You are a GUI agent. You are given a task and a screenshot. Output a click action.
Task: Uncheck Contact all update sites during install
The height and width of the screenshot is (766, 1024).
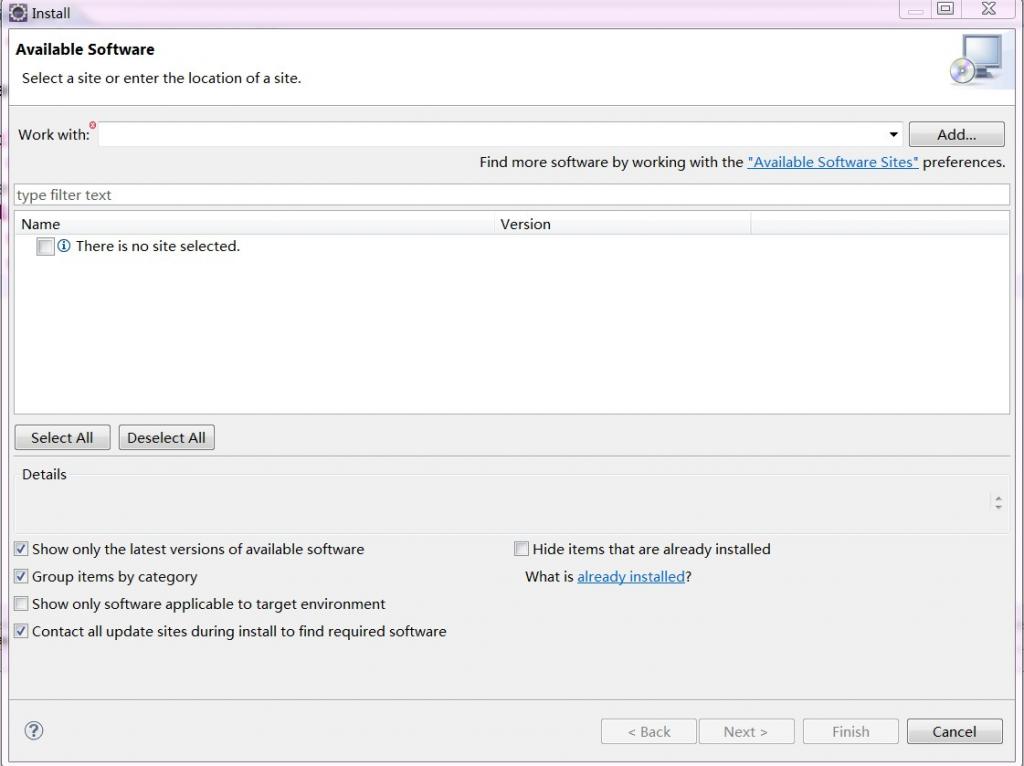[21, 632]
